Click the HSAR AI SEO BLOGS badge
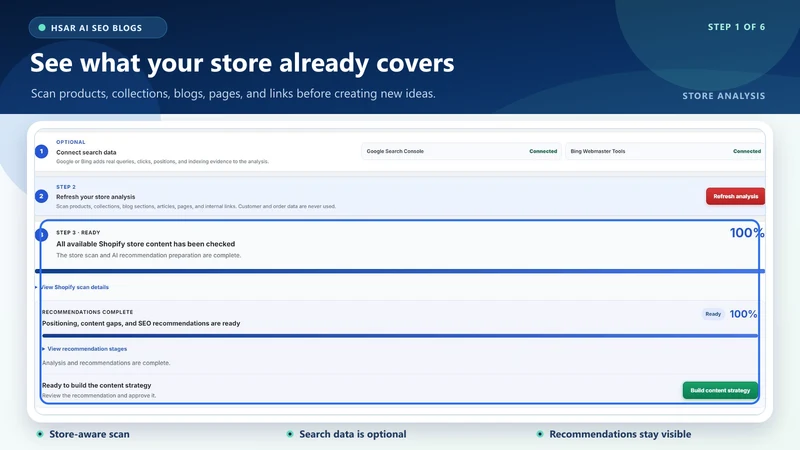 click(x=97, y=28)
